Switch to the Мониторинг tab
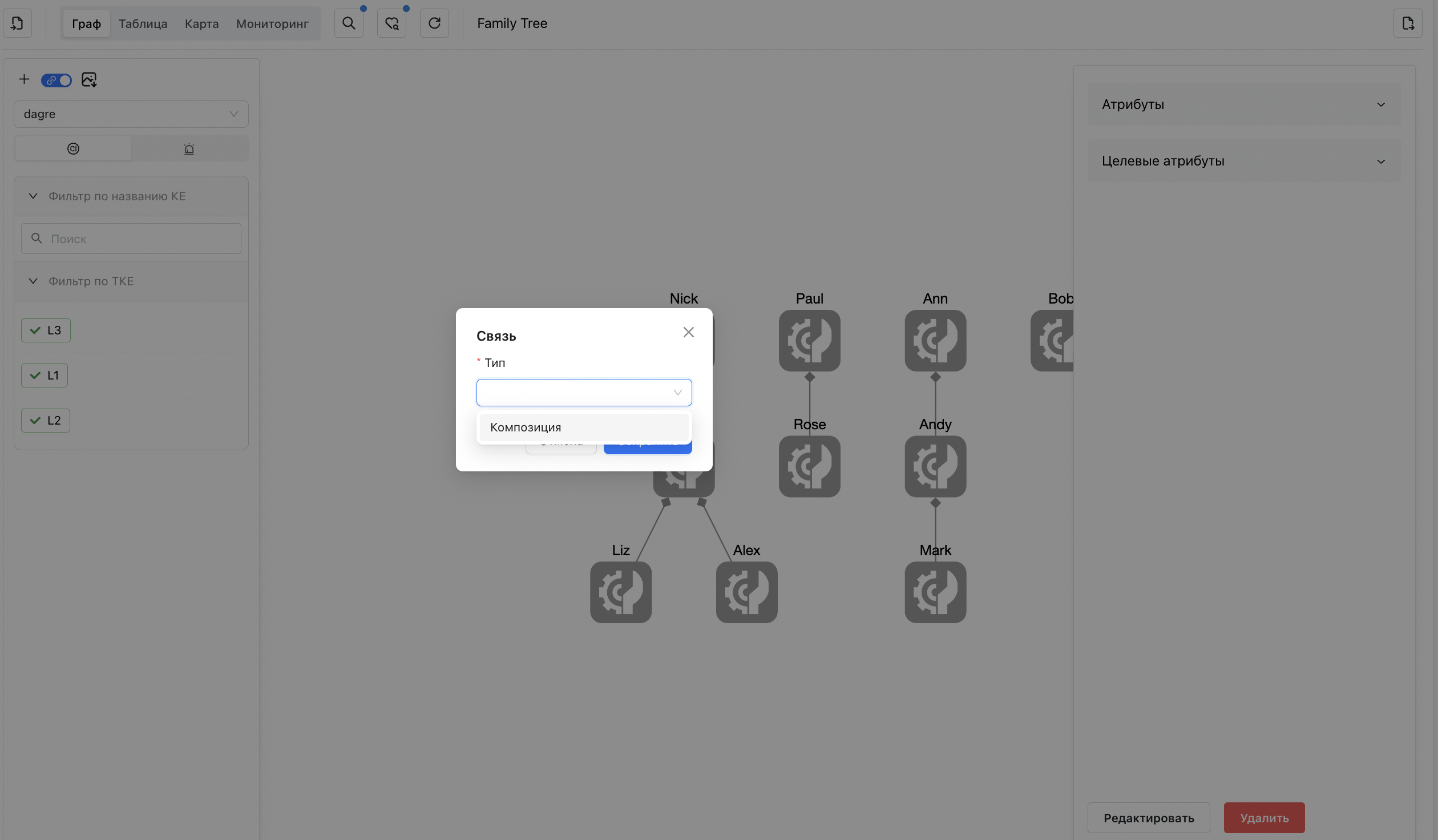Viewport: 1438px width, 840px height. (272, 23)
